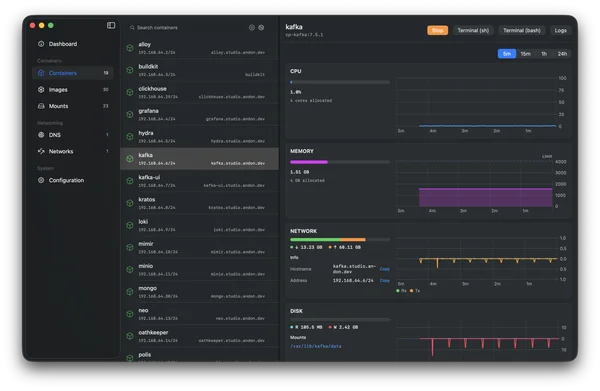Viewport: 600px width, 391px height.
Task: Open Terminal (bash) for kafka
Action: [522, 30]
